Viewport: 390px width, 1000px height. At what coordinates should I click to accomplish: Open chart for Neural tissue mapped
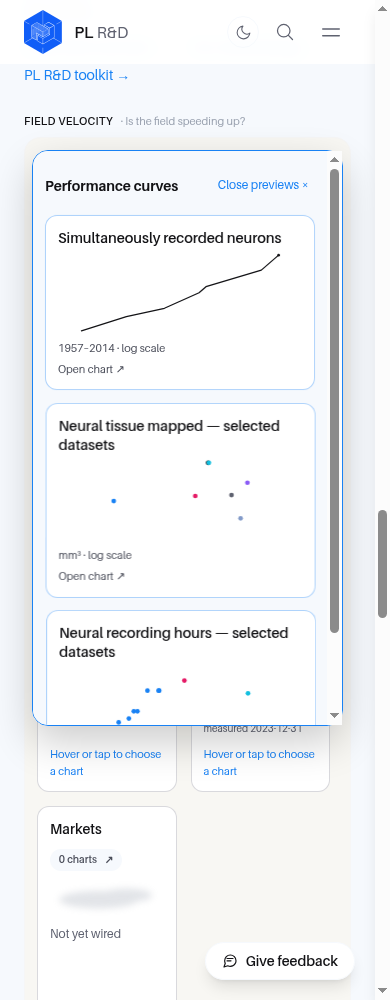coord(91,576)
